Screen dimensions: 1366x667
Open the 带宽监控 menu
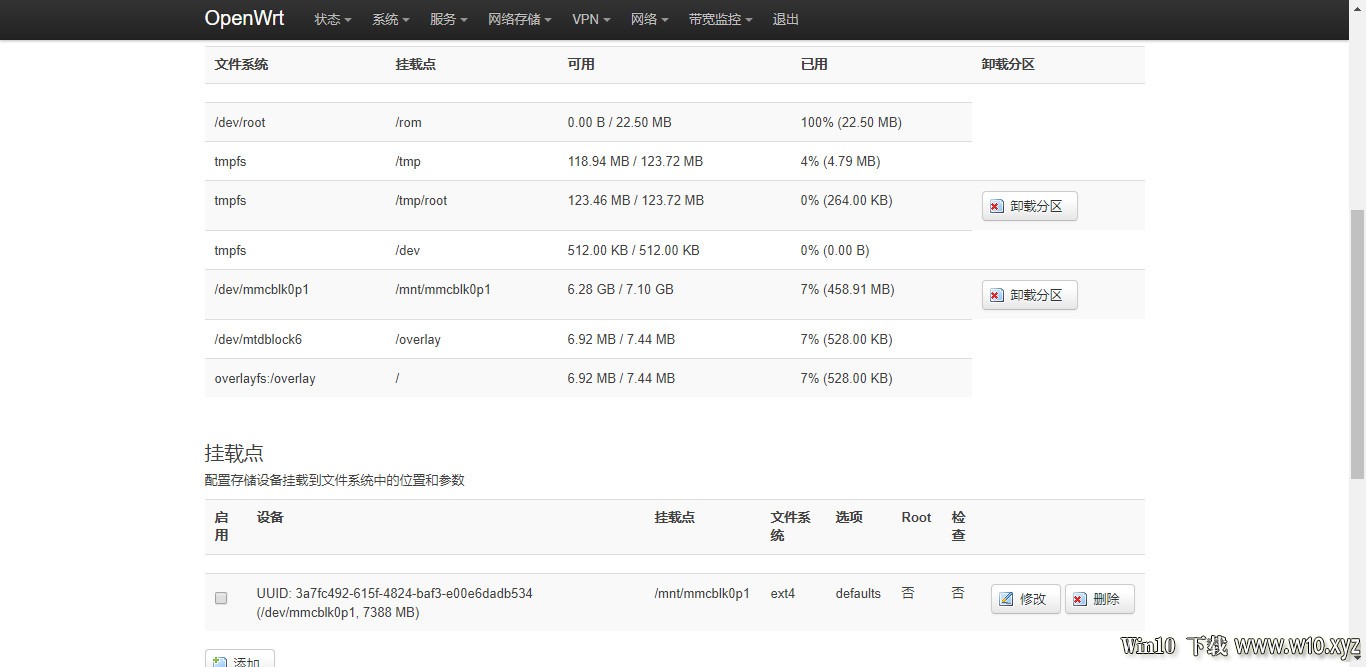(x=720, y=19)
